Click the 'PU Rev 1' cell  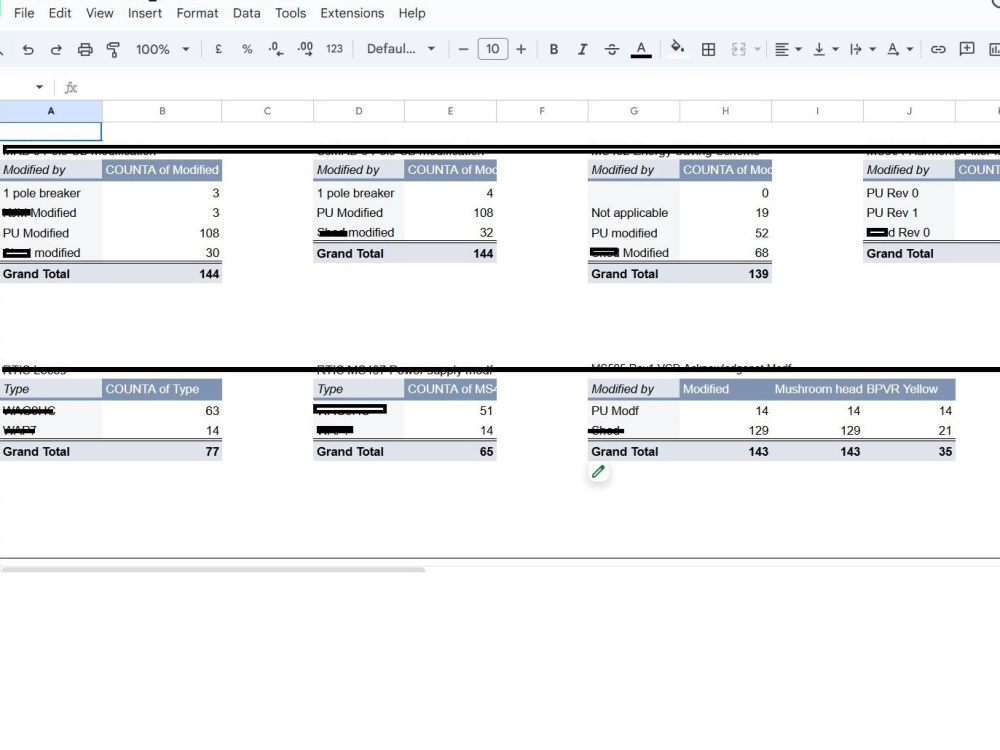click(x=892, y=213)
